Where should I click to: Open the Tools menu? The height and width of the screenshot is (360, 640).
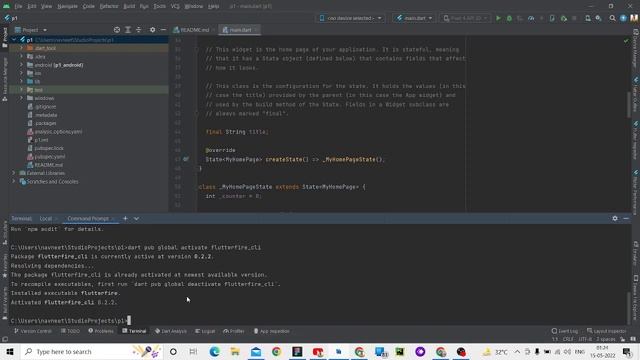pos(160,6)
